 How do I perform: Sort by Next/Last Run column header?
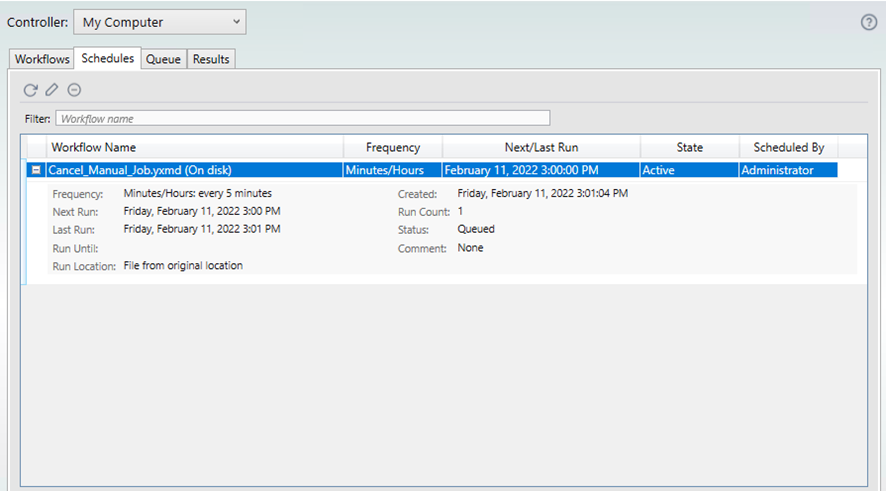point(541,147)
